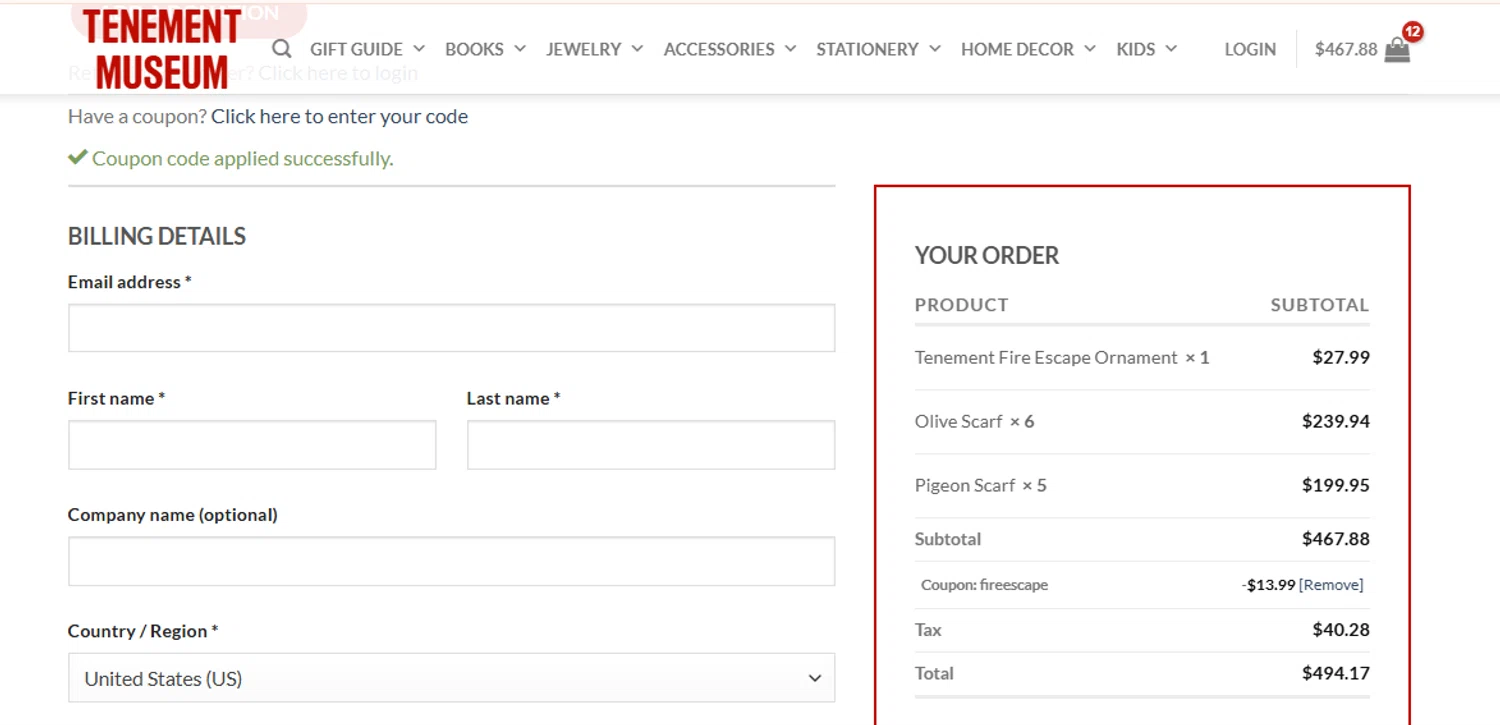The image size is (1500, 725).
Task: Click the Coupon: fireescape label
Action: tap(984, 585)
